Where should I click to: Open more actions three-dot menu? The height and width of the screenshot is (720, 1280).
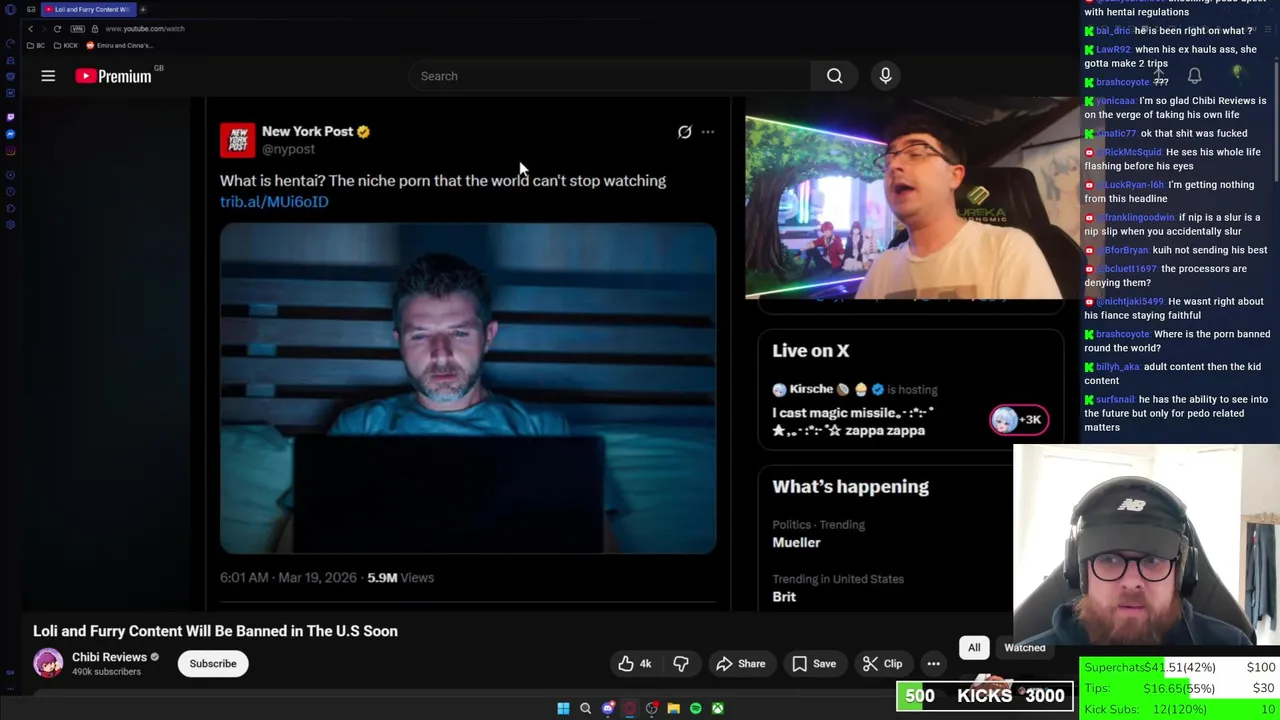tap(933, 664)
